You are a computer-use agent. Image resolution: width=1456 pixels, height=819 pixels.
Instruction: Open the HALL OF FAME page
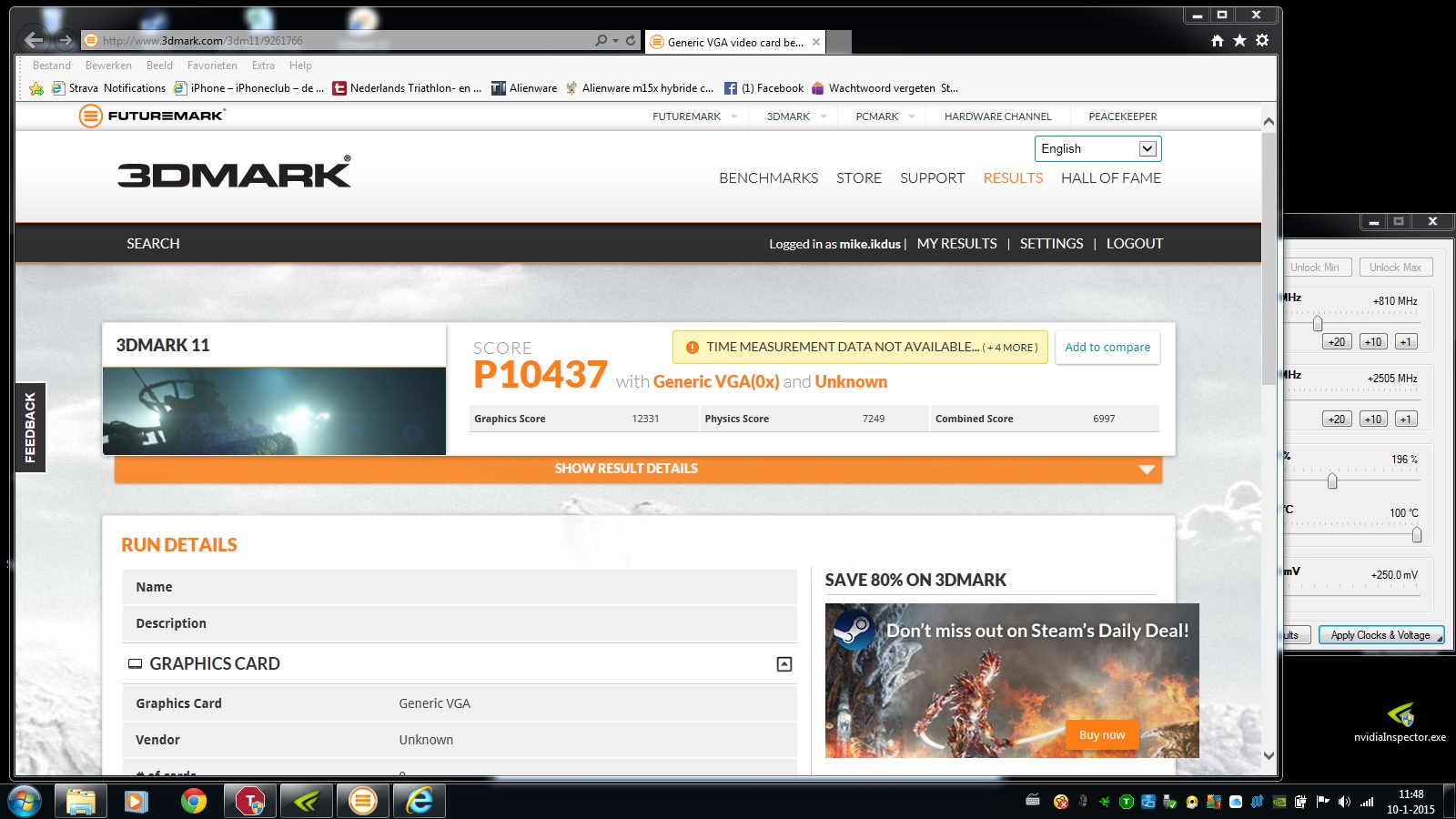point(1111,178)
